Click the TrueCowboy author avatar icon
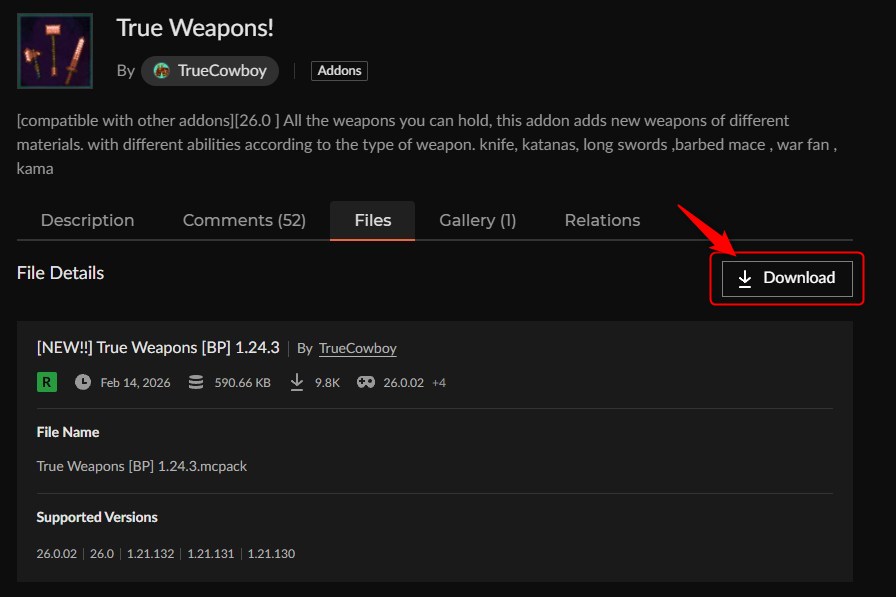 coord(161,71)
